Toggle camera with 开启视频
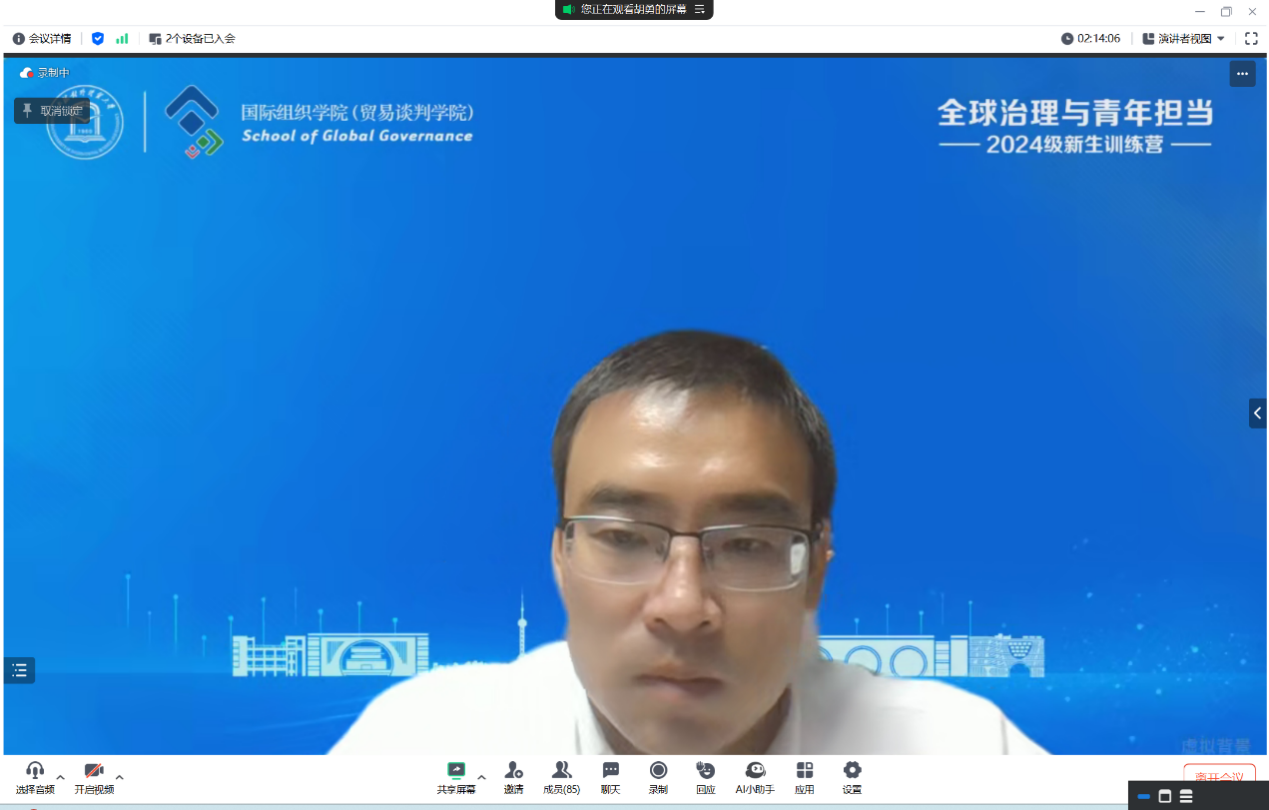This screenshot has width=1269, height=810. click(x=94, y=776)
